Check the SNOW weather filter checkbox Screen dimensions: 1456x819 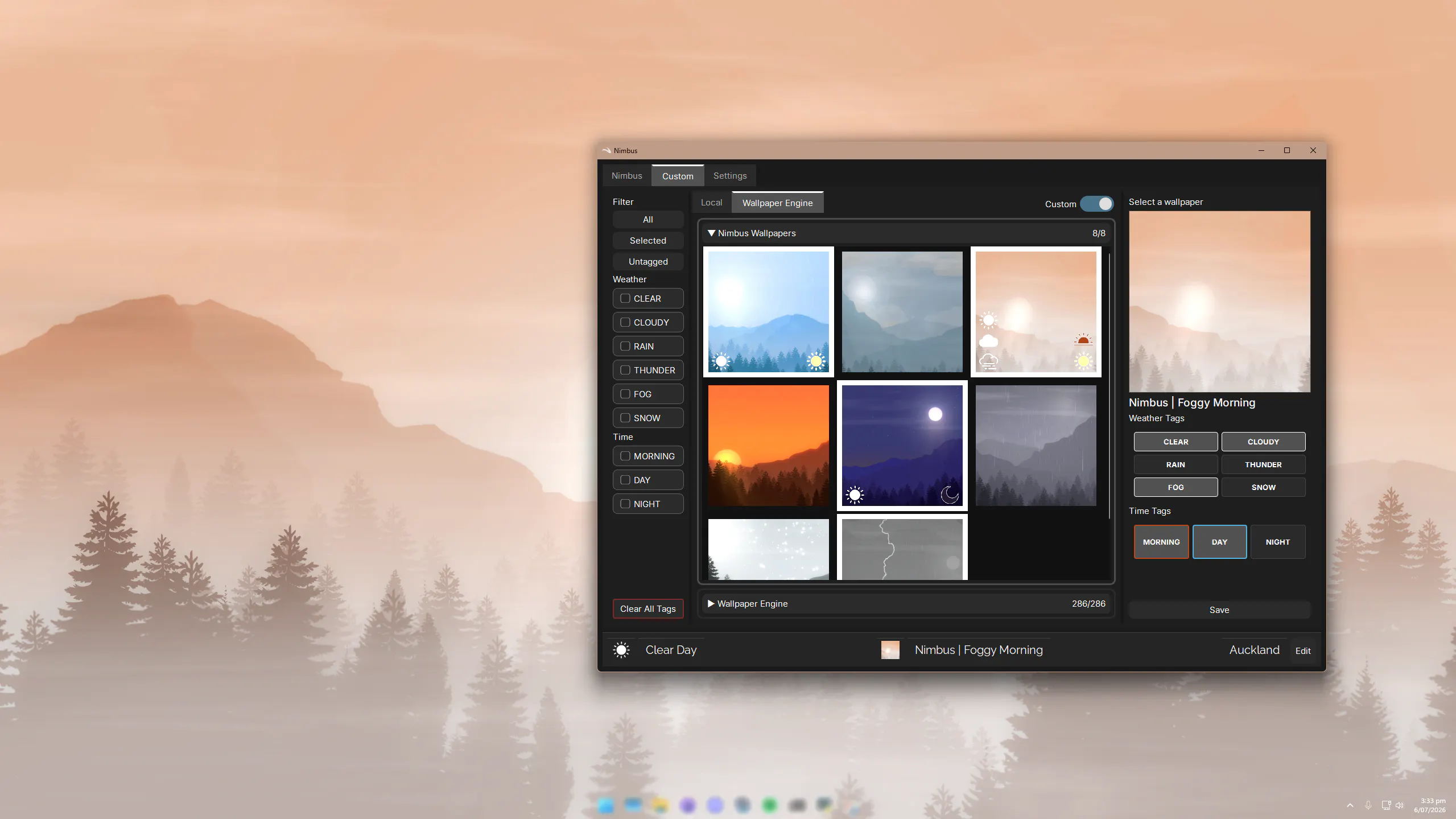[625, 418]
